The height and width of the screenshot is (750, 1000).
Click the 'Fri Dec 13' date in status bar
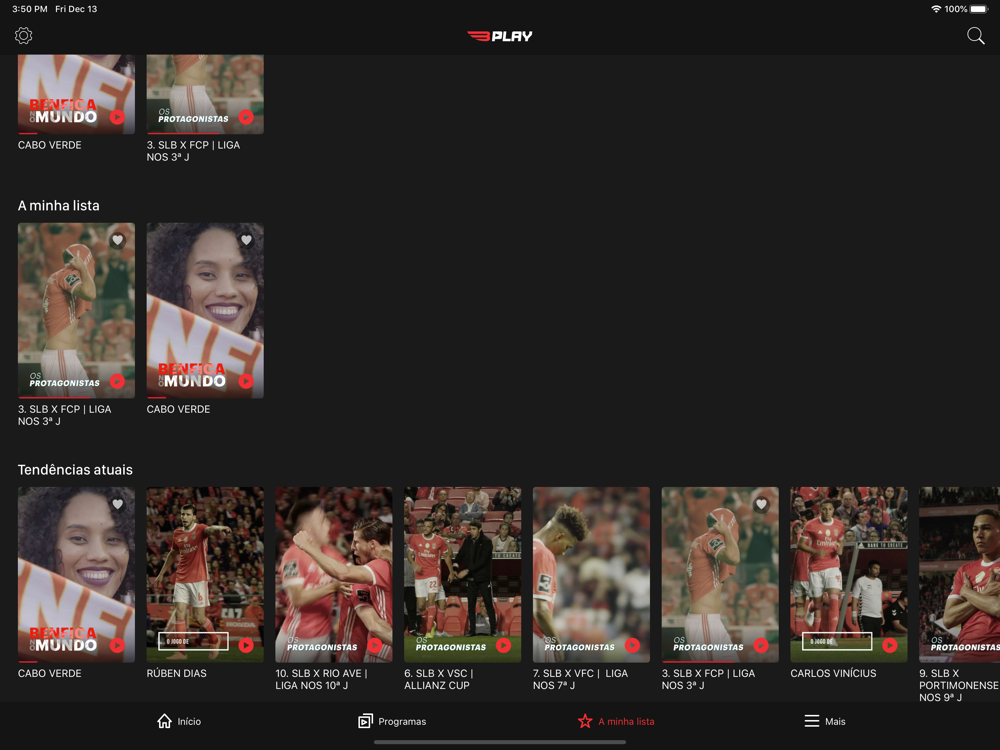[x=77, y=9]
